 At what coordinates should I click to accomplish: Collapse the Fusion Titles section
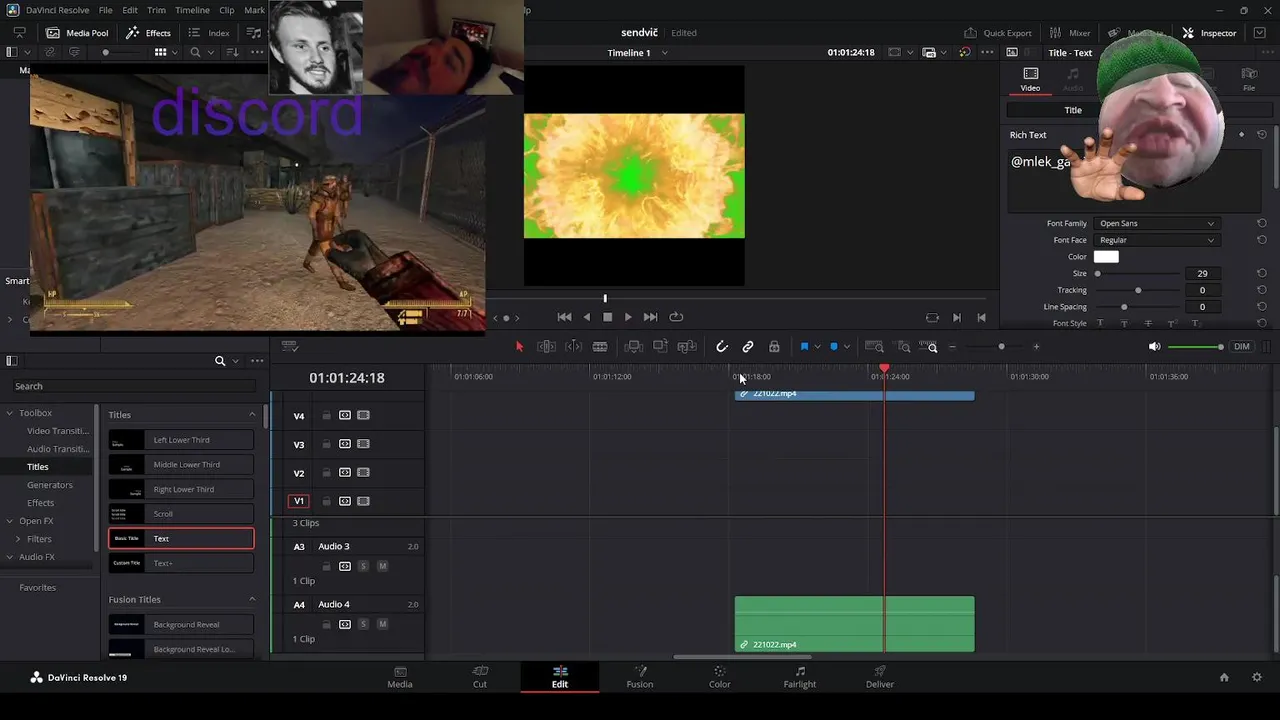point(252,600)
